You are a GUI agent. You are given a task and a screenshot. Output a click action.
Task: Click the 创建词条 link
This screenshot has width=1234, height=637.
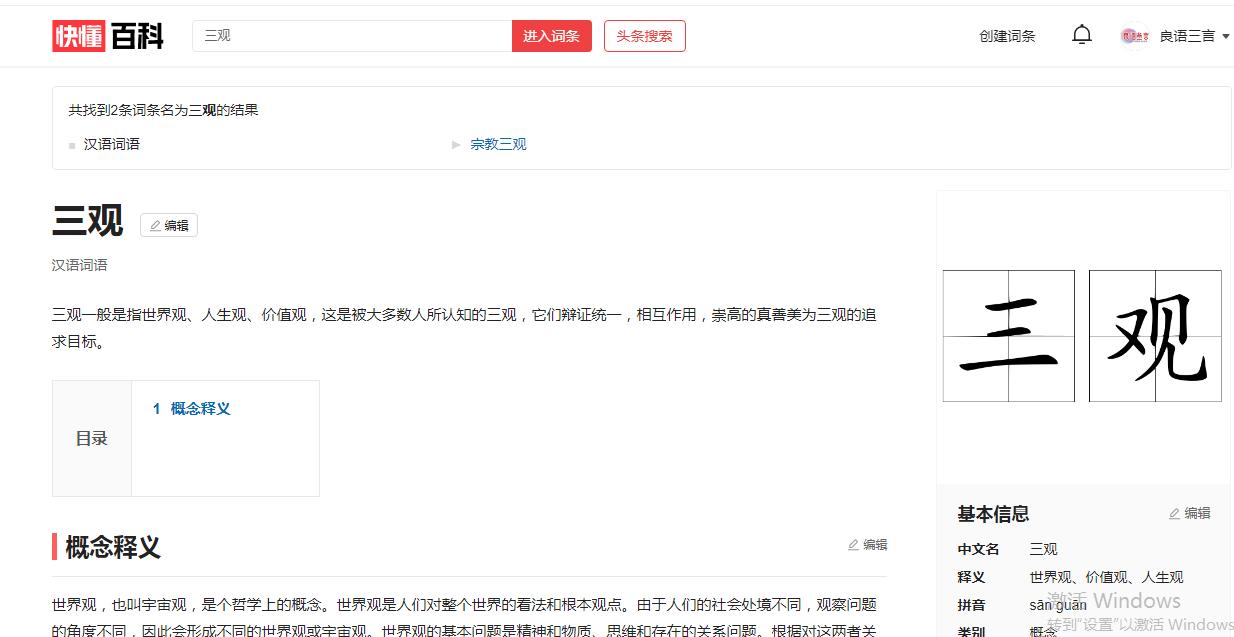pyautogui.click(x=1007, y=34)
